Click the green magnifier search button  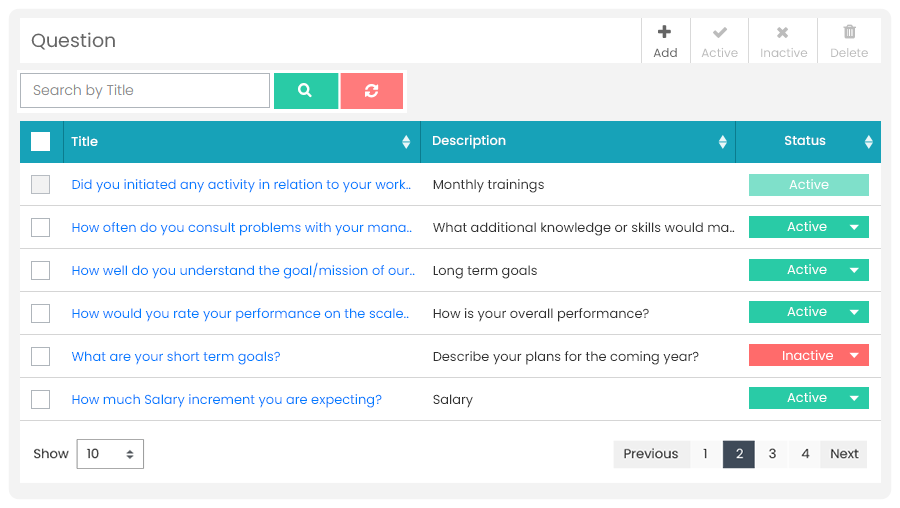[x=306, y=91]
